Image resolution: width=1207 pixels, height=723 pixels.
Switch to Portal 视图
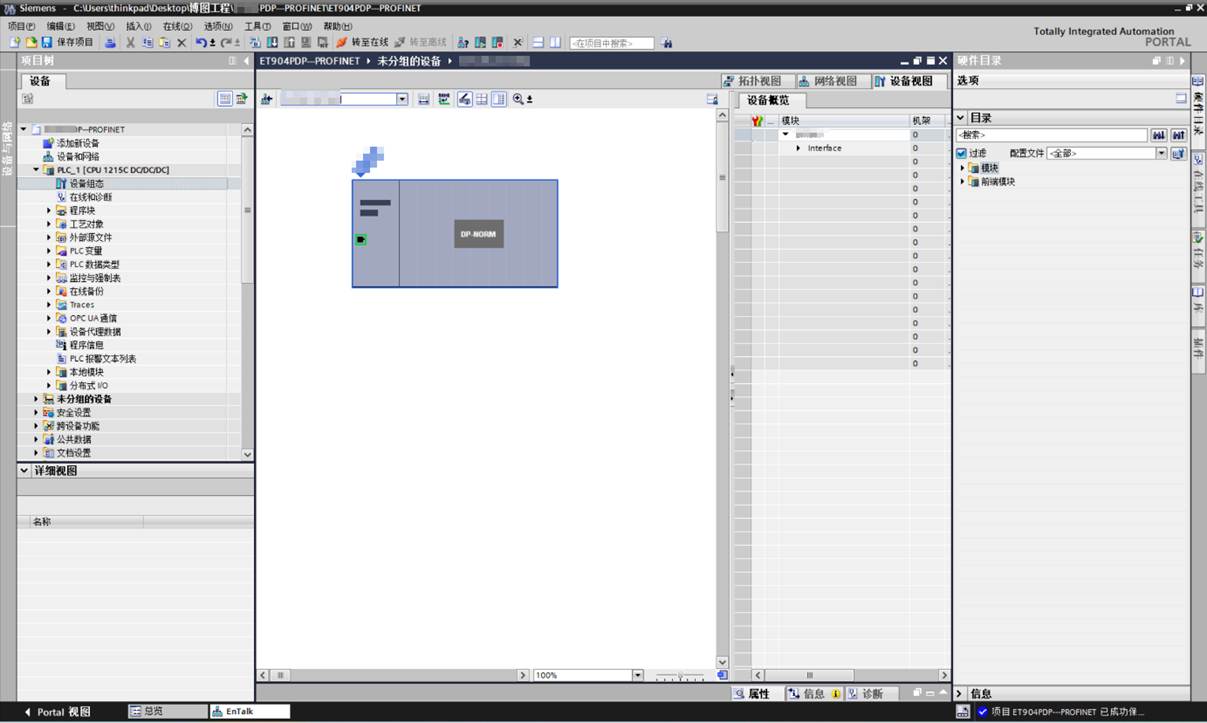point(57,712)
